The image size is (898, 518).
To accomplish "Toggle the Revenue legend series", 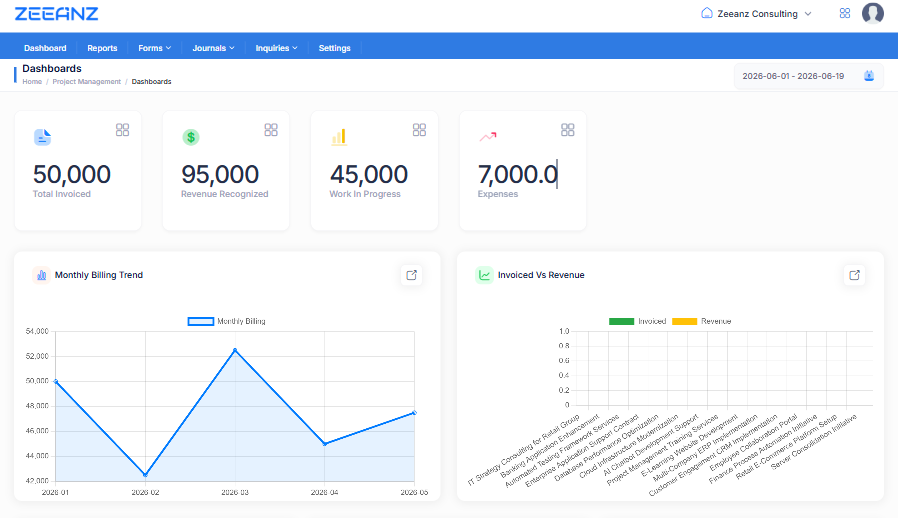I will (x=702, y=321).
